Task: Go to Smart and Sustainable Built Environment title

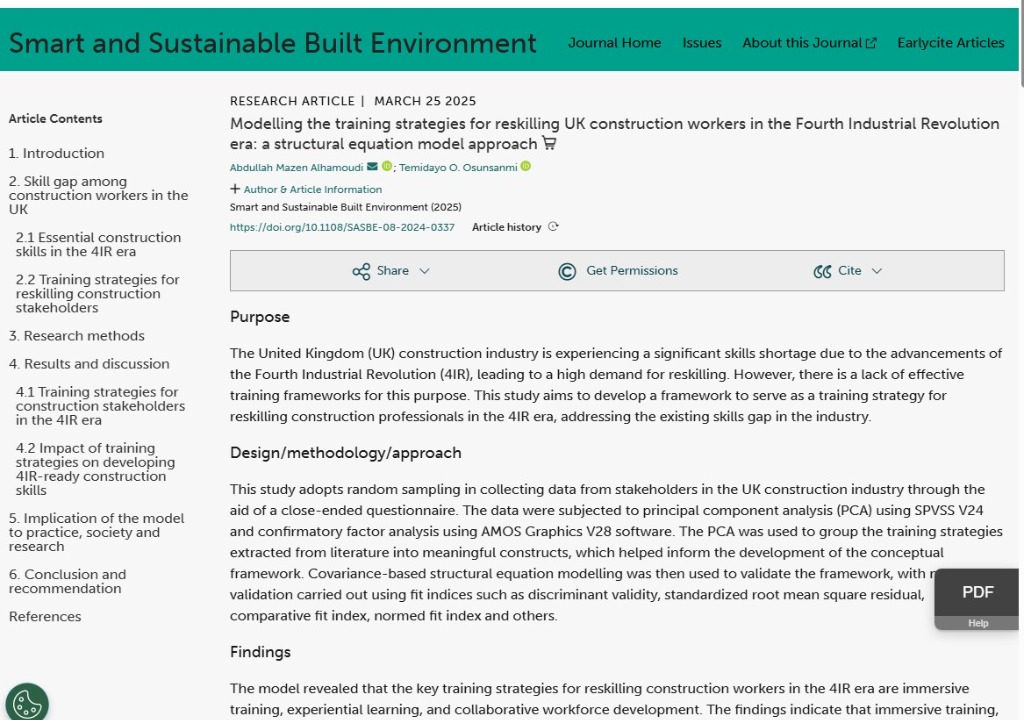Action: pyautogui.click(x=273, y=43)
